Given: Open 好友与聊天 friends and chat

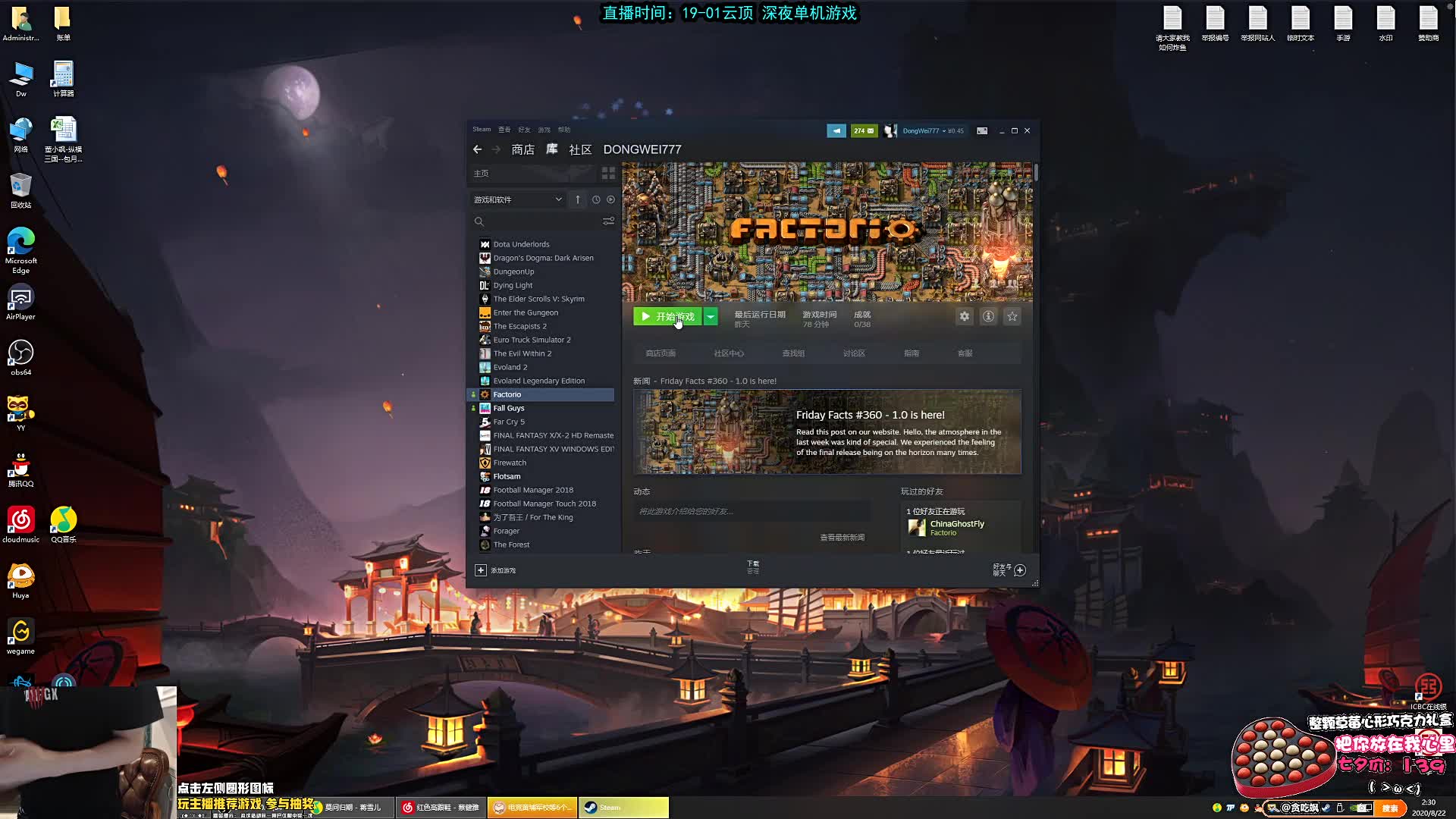Looking at the screenshot, I should [x=1009, y=570].
